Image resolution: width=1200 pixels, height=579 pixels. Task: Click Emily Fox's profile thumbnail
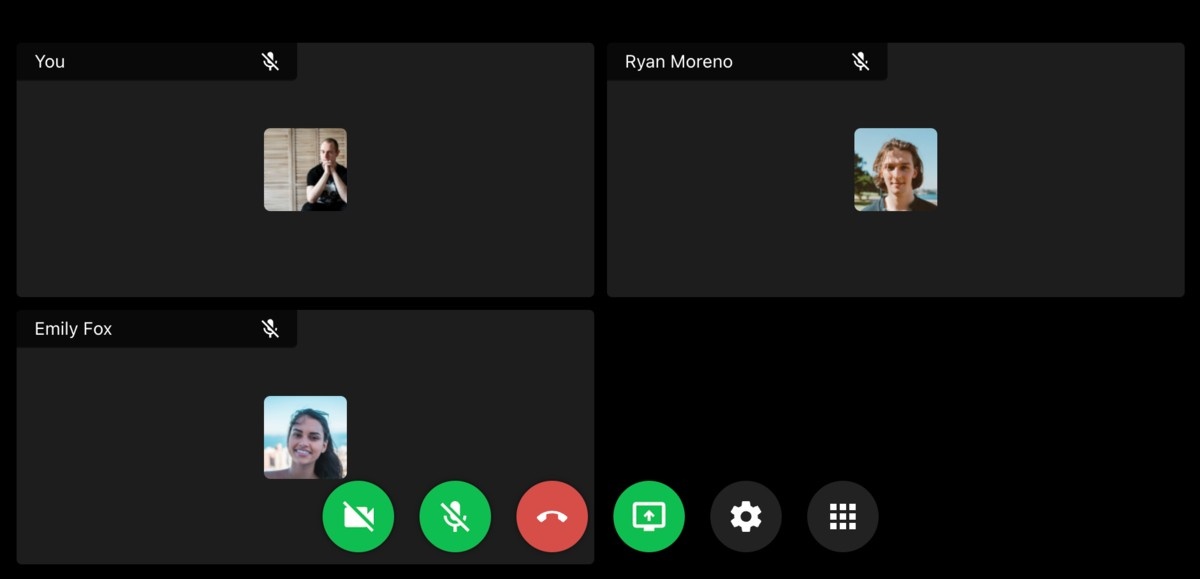305,437
